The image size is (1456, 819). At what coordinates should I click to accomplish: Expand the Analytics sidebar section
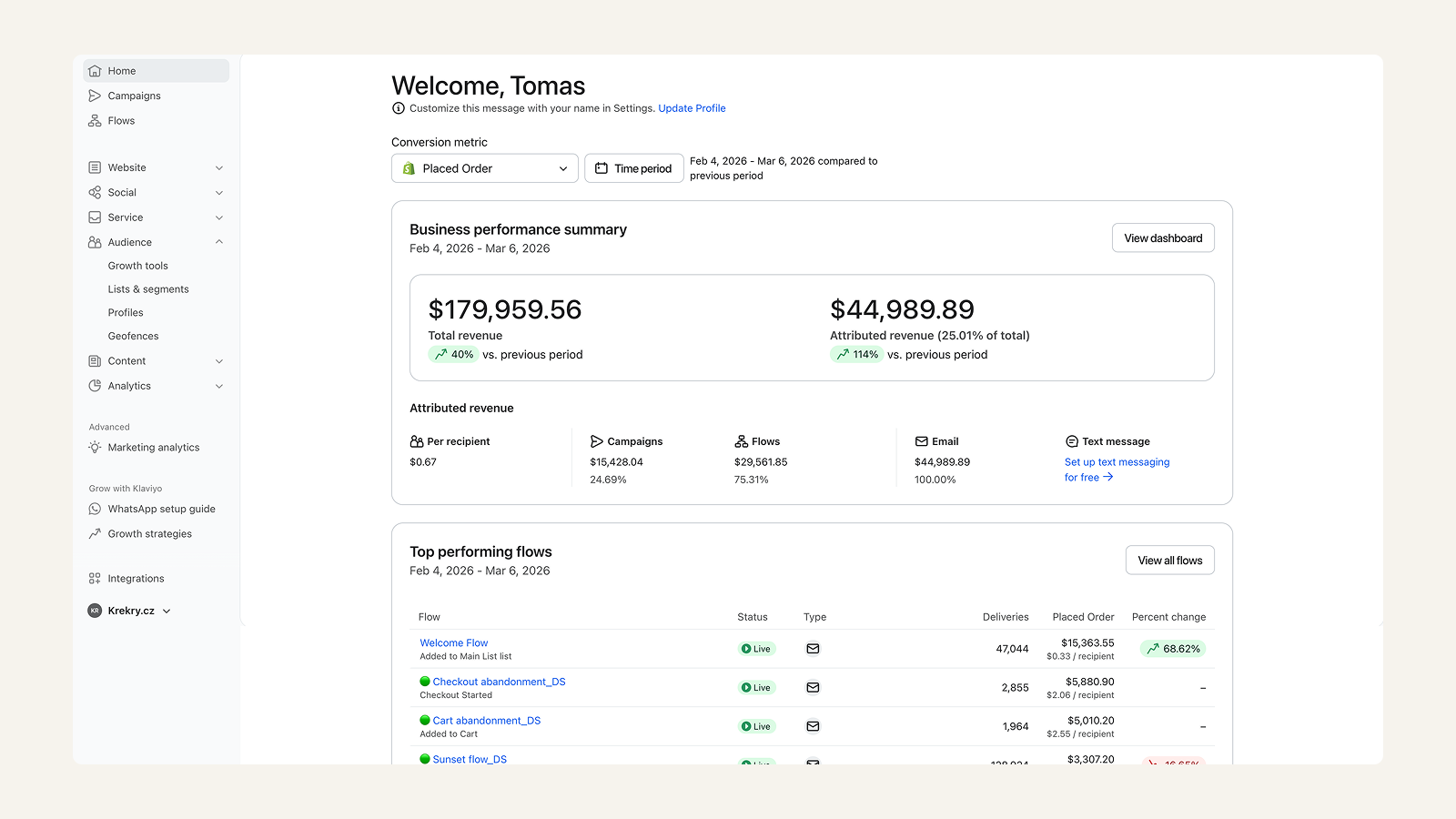pos(218,387)
